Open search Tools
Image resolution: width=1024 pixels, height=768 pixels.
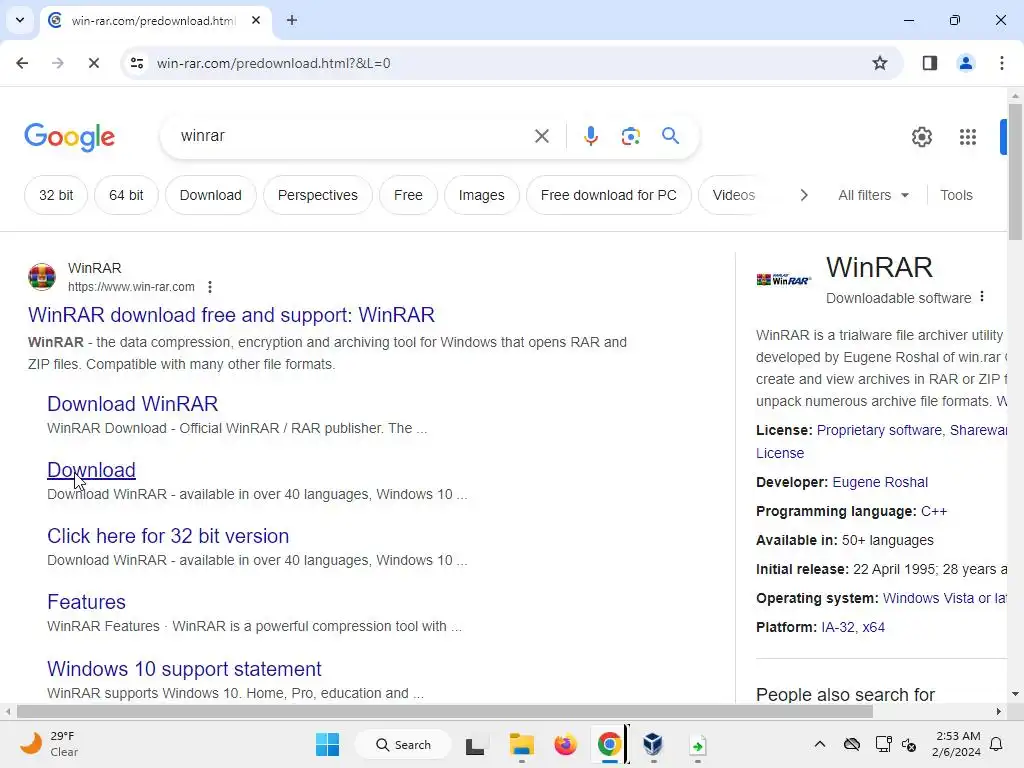tap(956, 195)
